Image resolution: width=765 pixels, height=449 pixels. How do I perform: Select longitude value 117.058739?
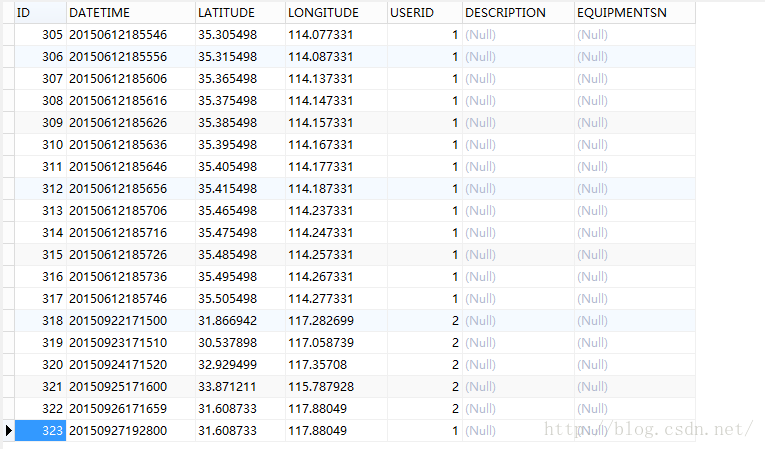[336, 342]
